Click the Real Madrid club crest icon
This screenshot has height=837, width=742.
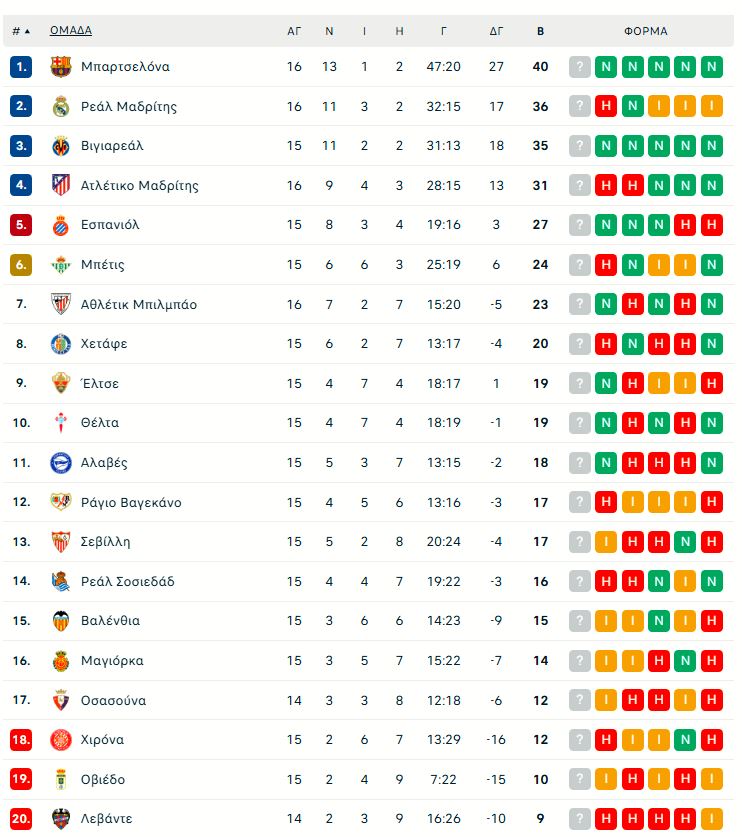tap(61, 107)
